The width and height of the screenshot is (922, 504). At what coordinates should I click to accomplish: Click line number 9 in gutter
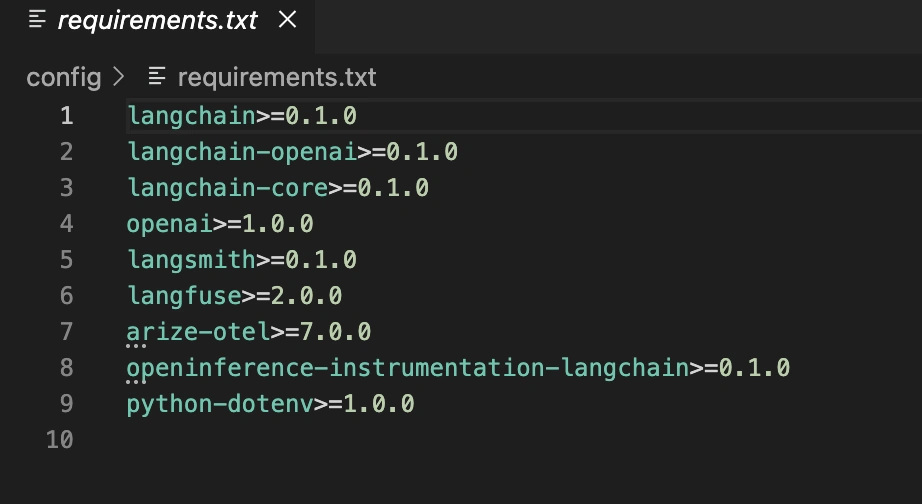66,403
